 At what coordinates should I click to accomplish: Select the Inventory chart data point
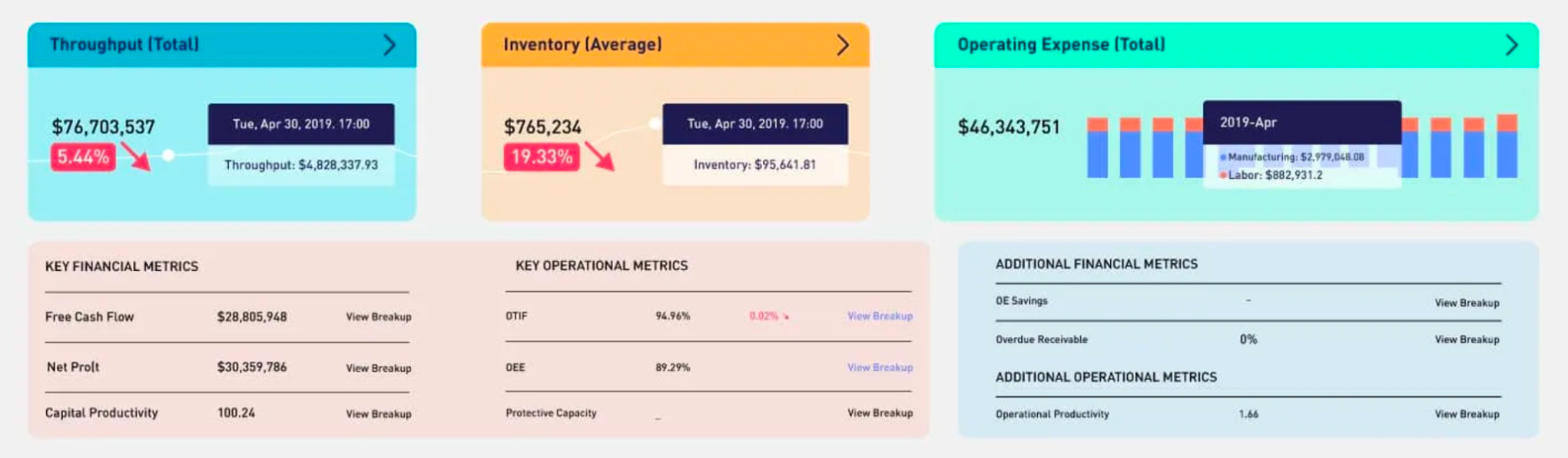click(655, 123)
